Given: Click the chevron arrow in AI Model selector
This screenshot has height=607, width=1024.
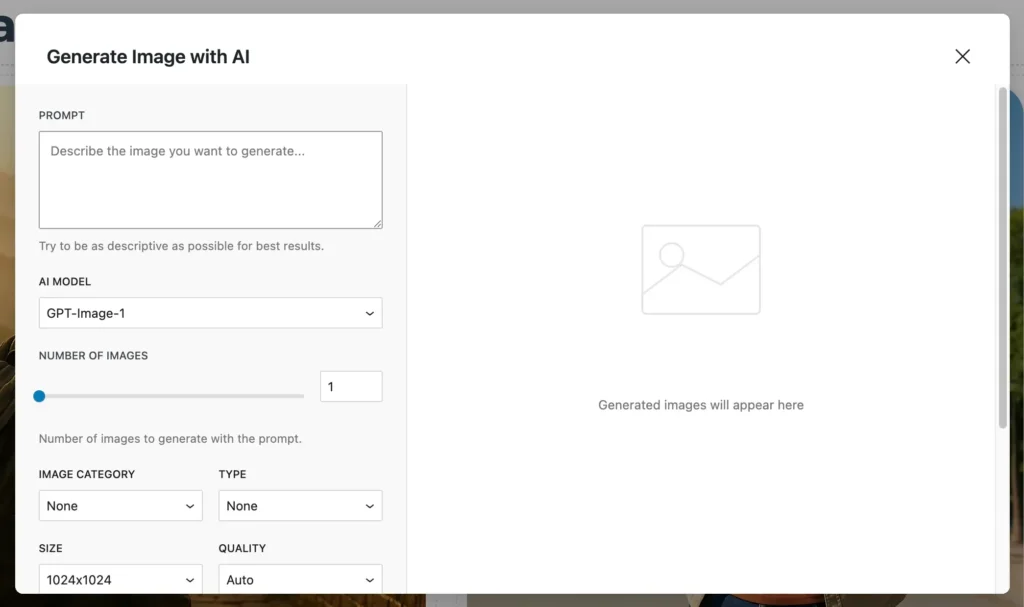Looking at the screenshot, I should (369, 313).
